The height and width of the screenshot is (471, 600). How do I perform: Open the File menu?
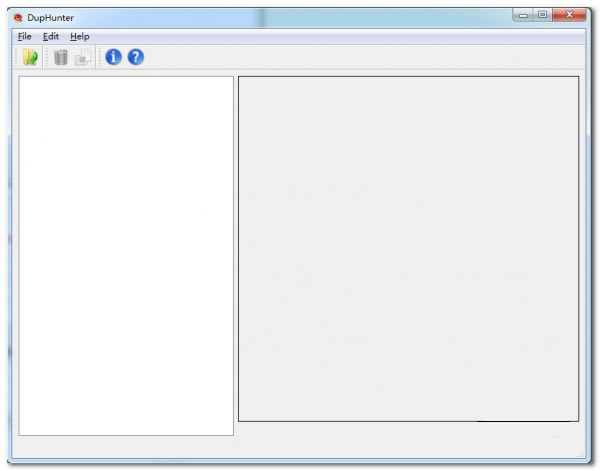click(x=24, y=37)
